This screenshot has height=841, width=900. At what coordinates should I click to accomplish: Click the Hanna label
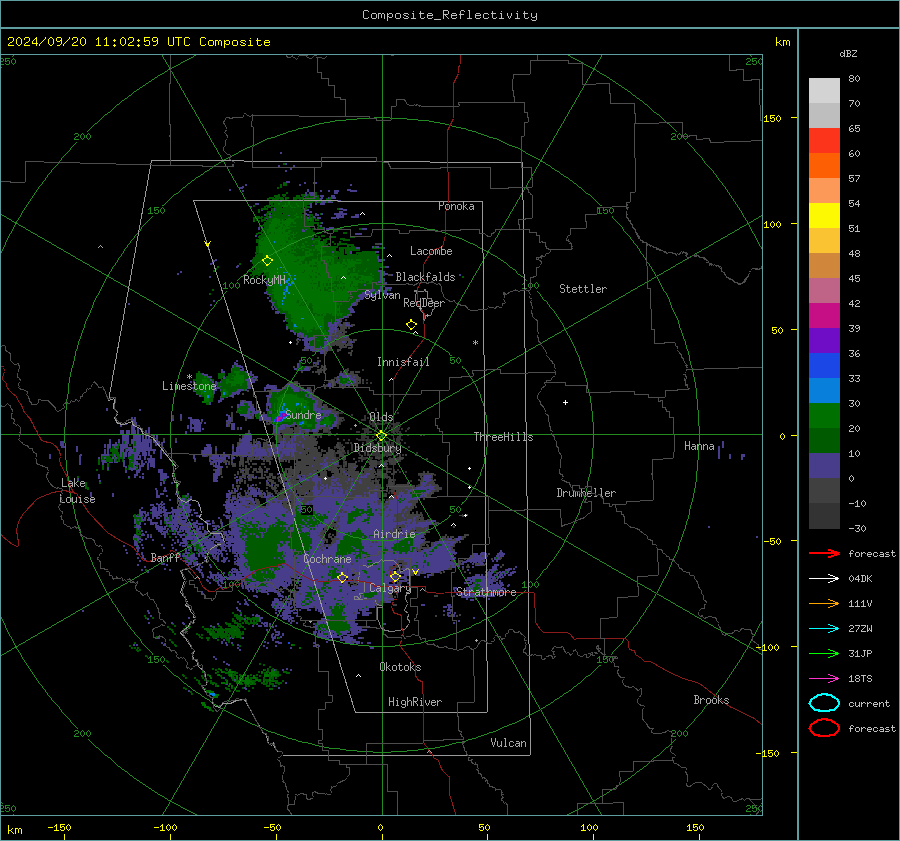pyautogui.click(x=699, y=446)
